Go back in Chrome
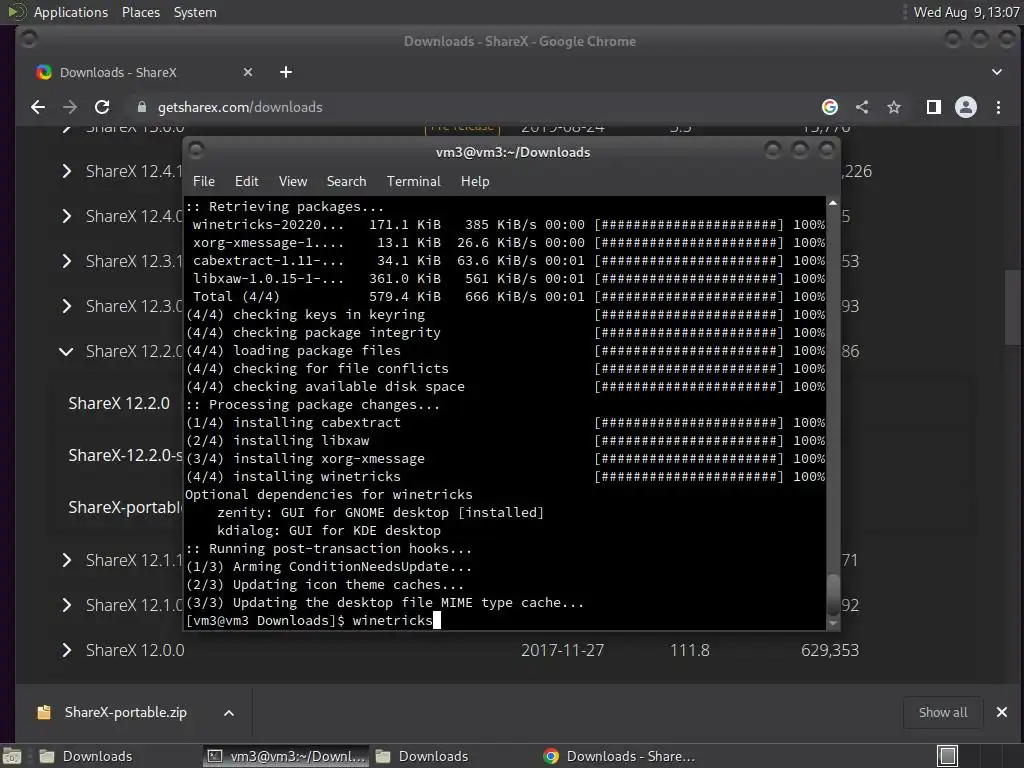The width and height of the screenshot is (1024, 768). [38, 107]
